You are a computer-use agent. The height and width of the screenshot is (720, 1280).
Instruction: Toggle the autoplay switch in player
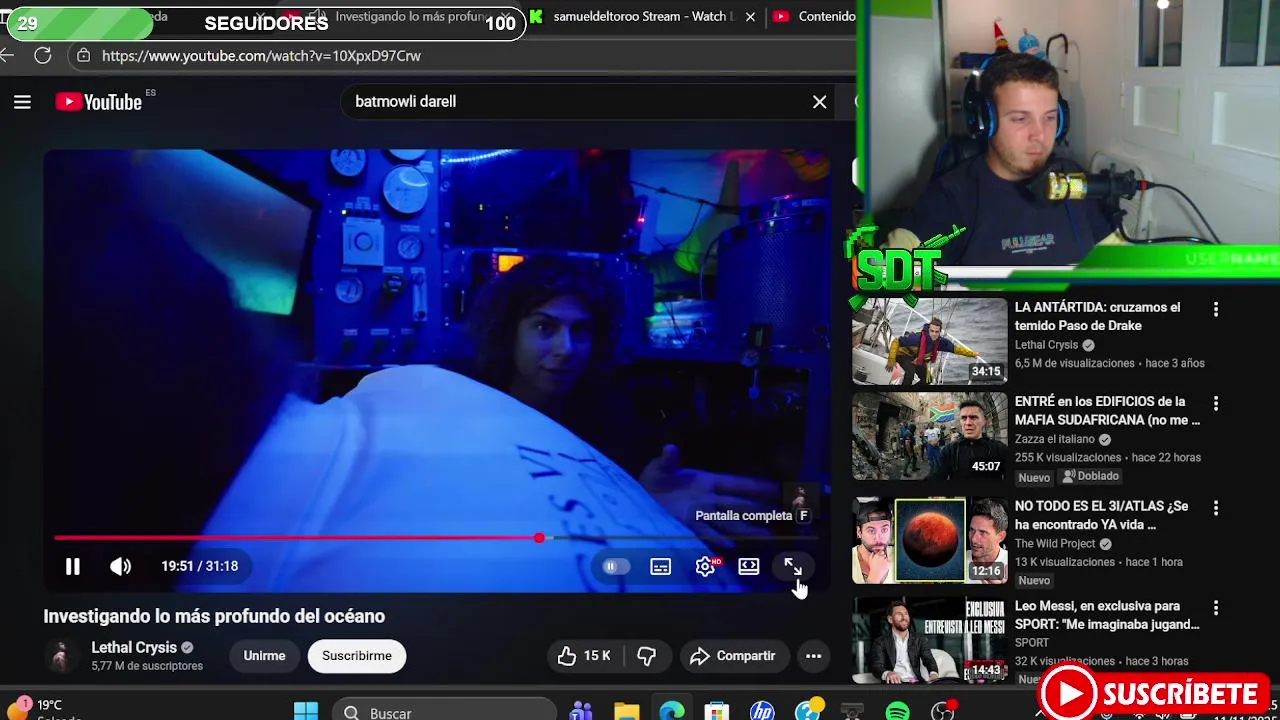[615, 566]
